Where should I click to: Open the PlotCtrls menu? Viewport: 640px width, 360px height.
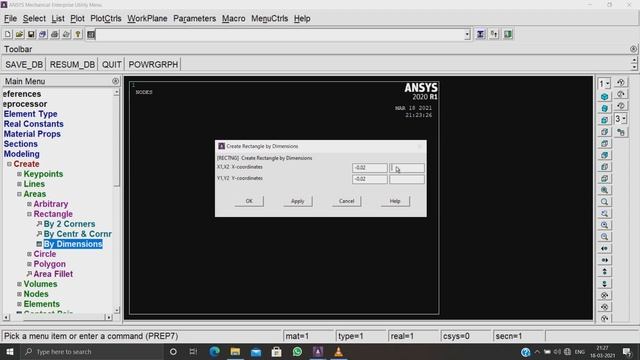[x=106, y=19]
